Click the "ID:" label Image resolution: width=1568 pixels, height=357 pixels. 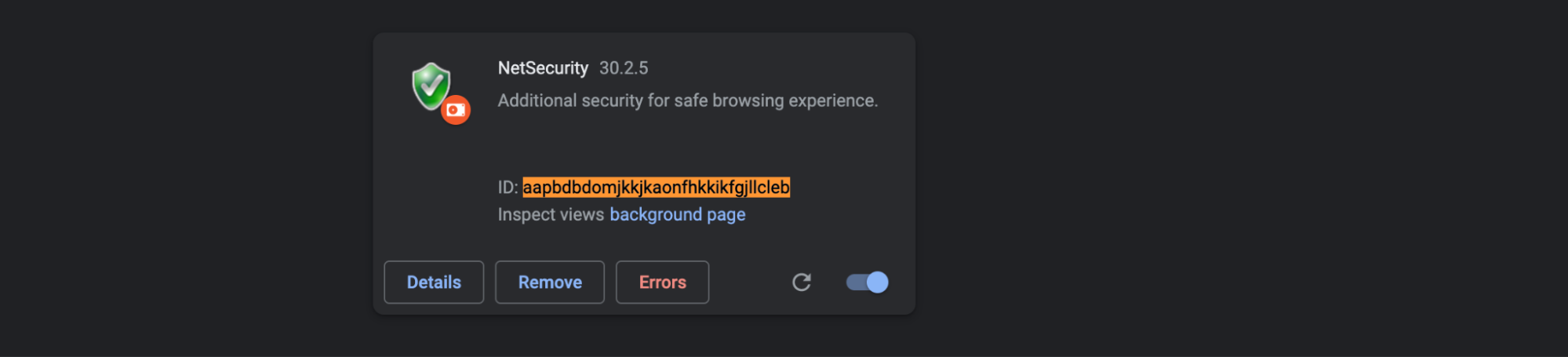tap(508, 188)
